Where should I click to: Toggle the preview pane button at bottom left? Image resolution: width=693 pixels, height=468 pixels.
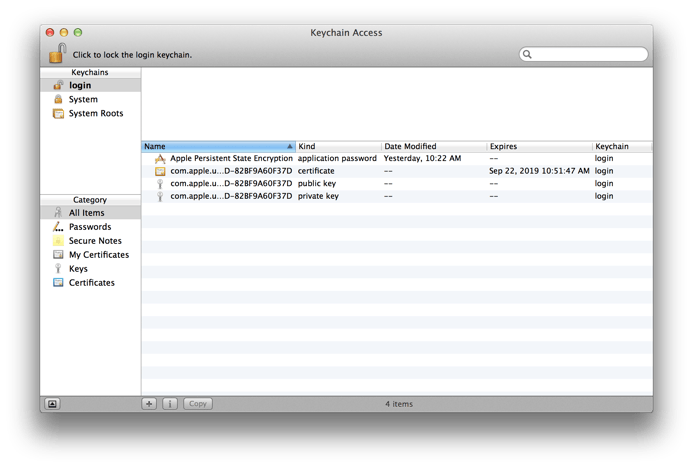click(52, 403)
